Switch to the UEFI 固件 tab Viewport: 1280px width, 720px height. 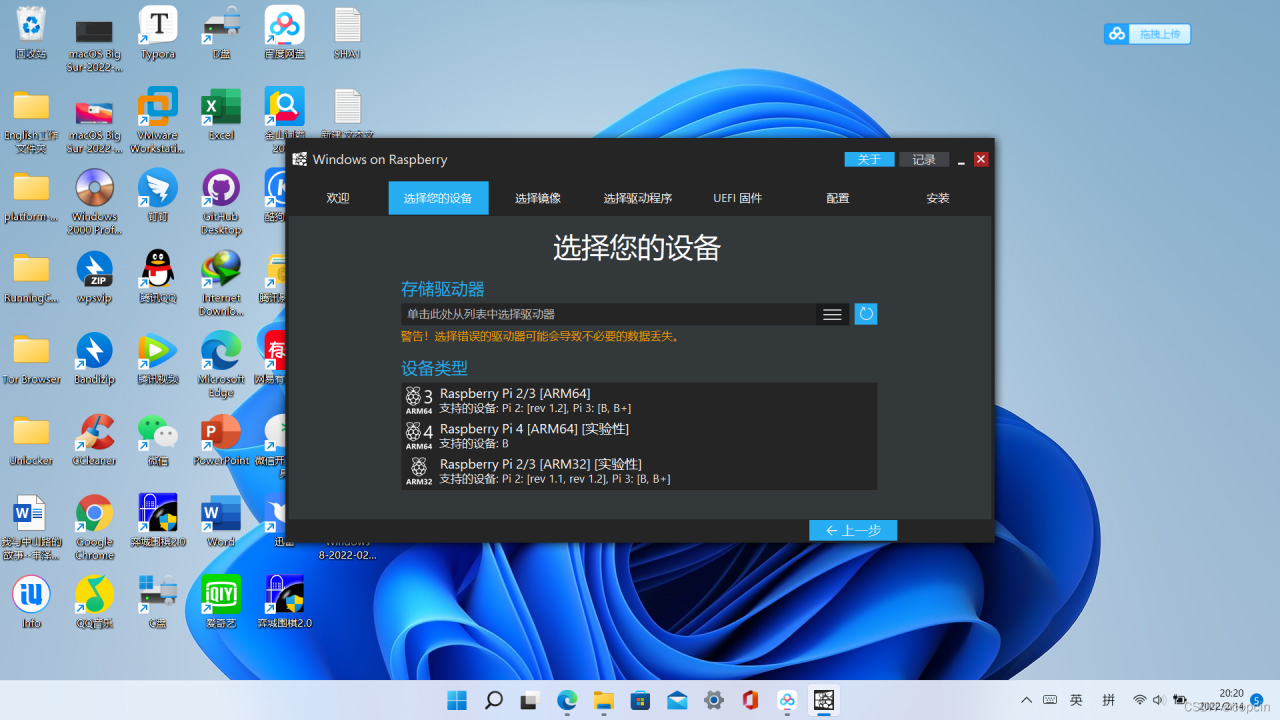[738, 198]
